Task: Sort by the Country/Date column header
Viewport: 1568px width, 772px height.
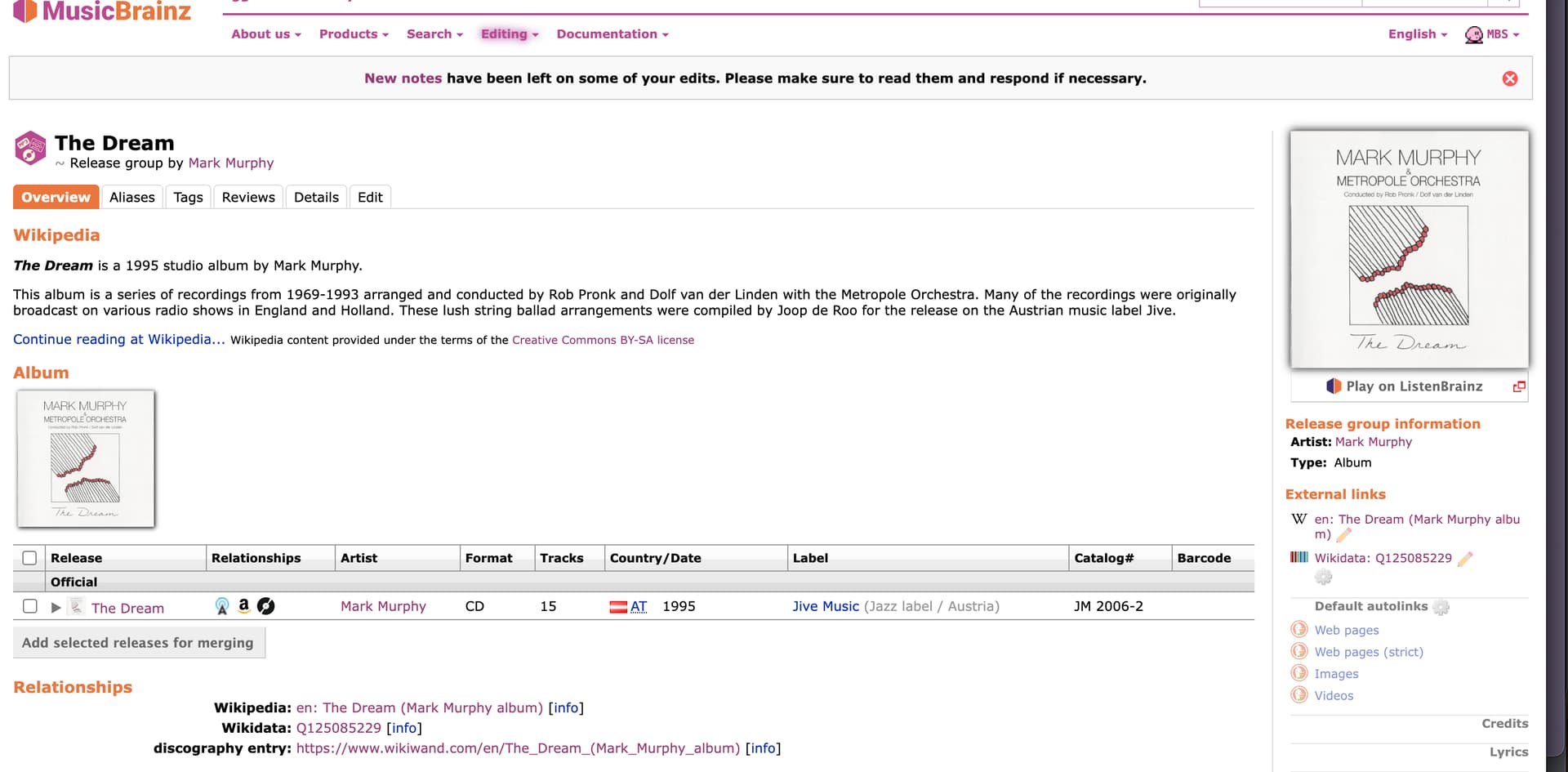Action: click(x=655, y=558)
